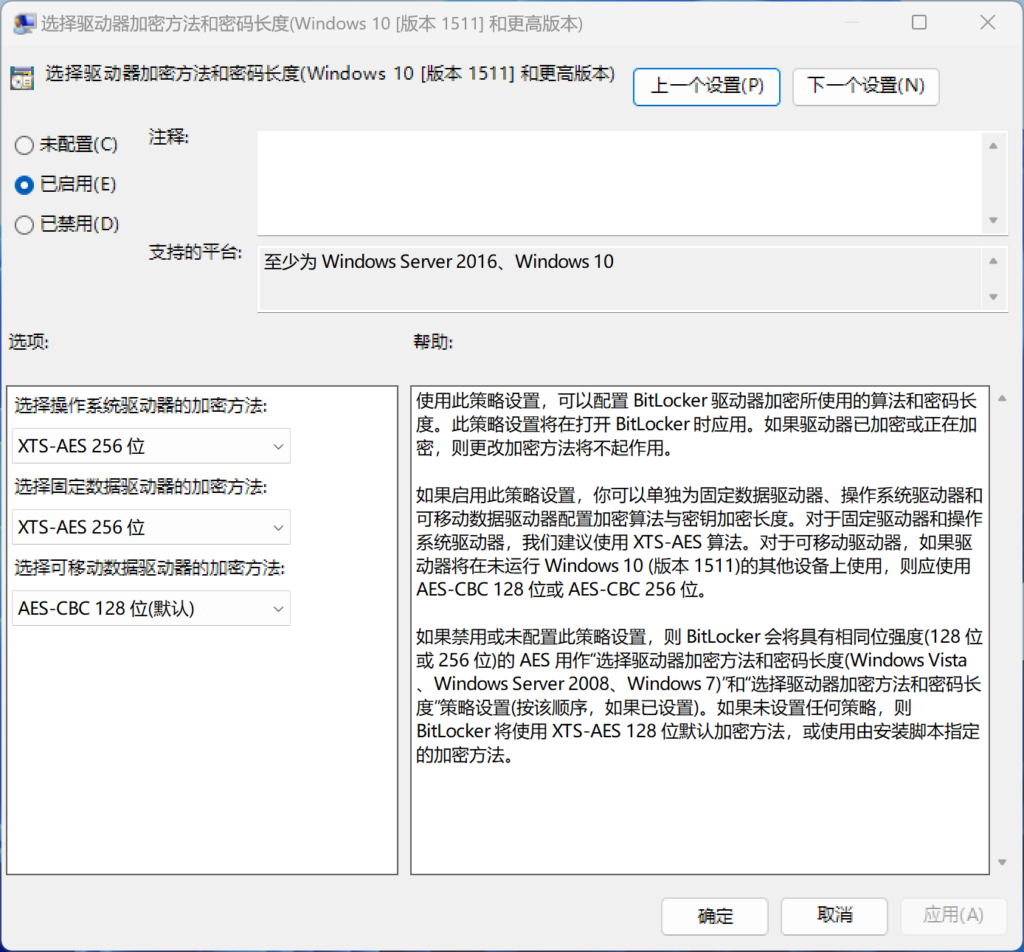The height and width of the screenshot is (952, 1024).
Task: Click the policy setting icon beside the title
Action: (22, 77)
